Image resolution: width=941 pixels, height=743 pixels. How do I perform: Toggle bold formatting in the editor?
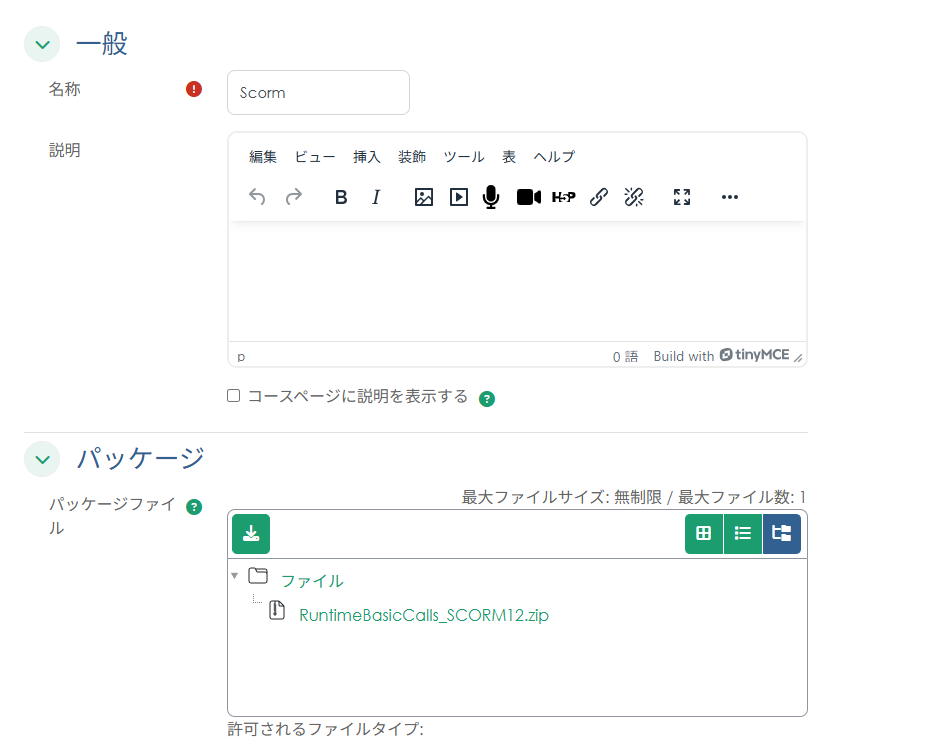(x=341, y=197)
